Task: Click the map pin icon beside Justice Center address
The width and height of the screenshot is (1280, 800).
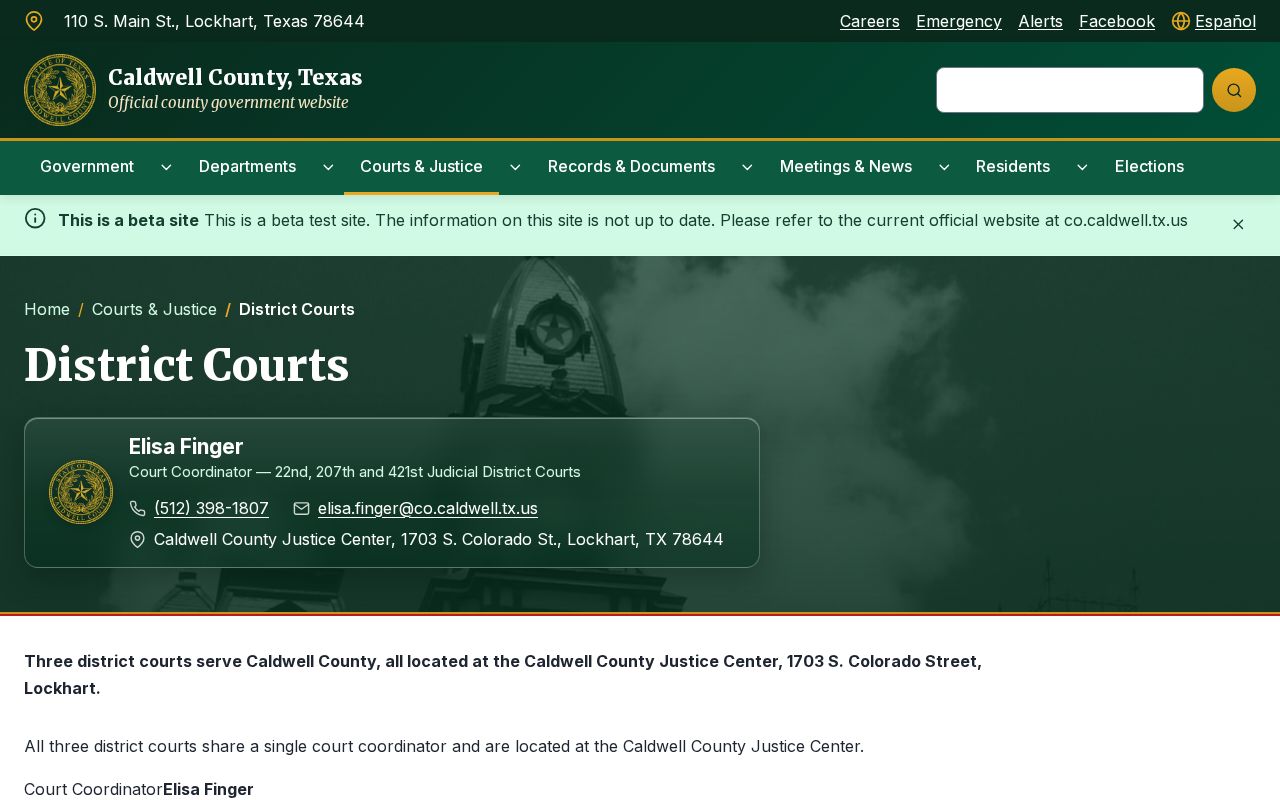Action: [138, 540]
